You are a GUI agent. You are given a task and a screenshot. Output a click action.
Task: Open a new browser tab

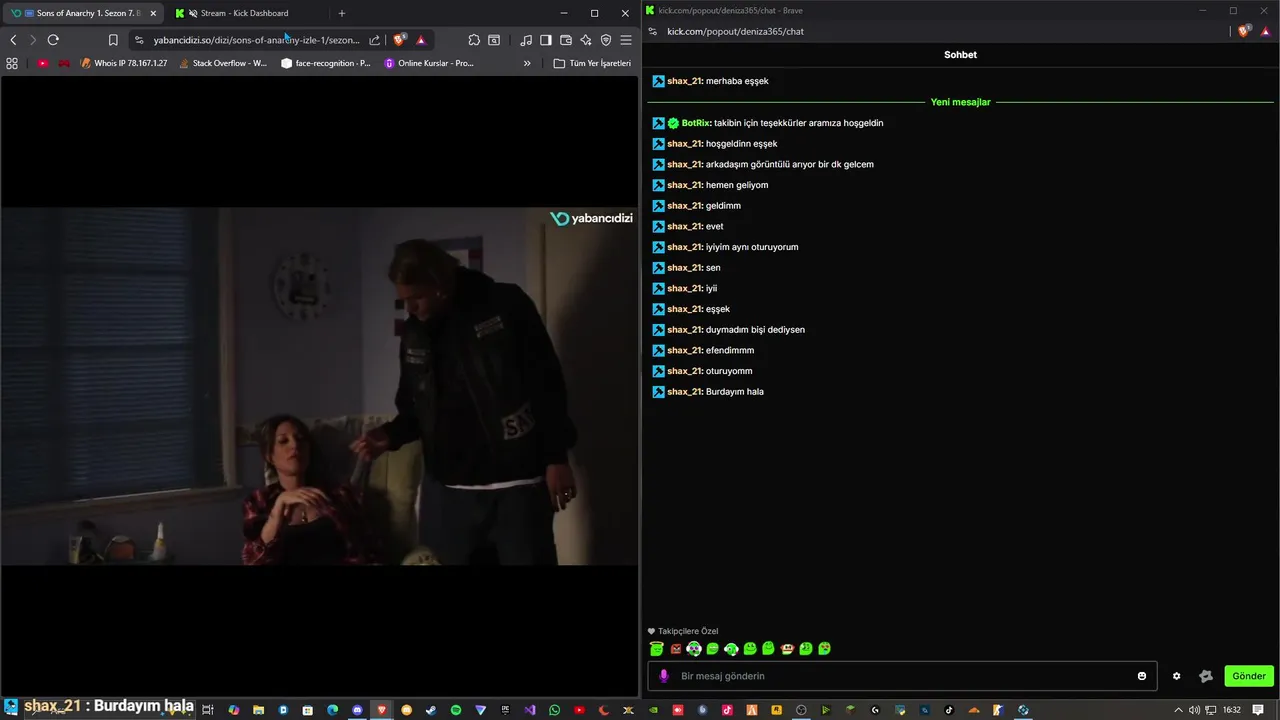click(342, 13)
